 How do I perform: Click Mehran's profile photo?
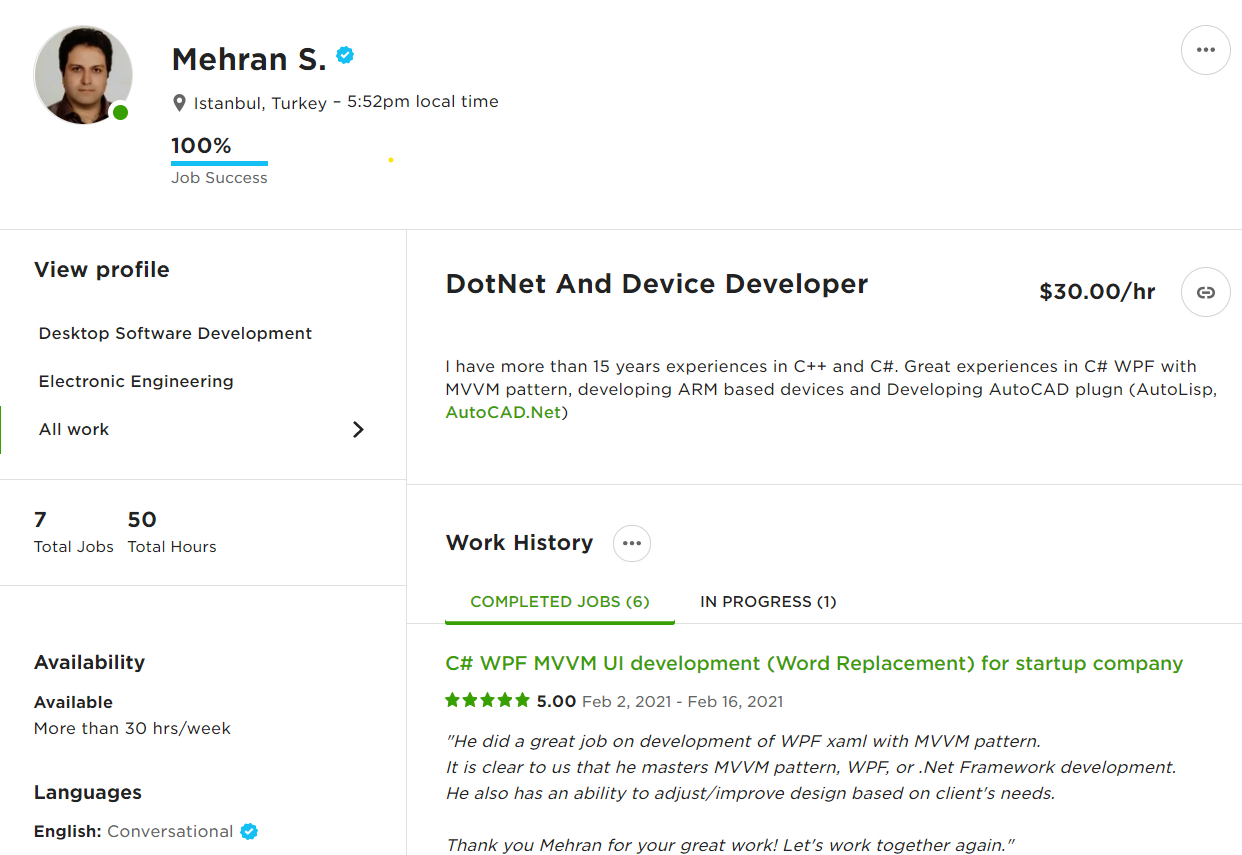click(83, 74)
